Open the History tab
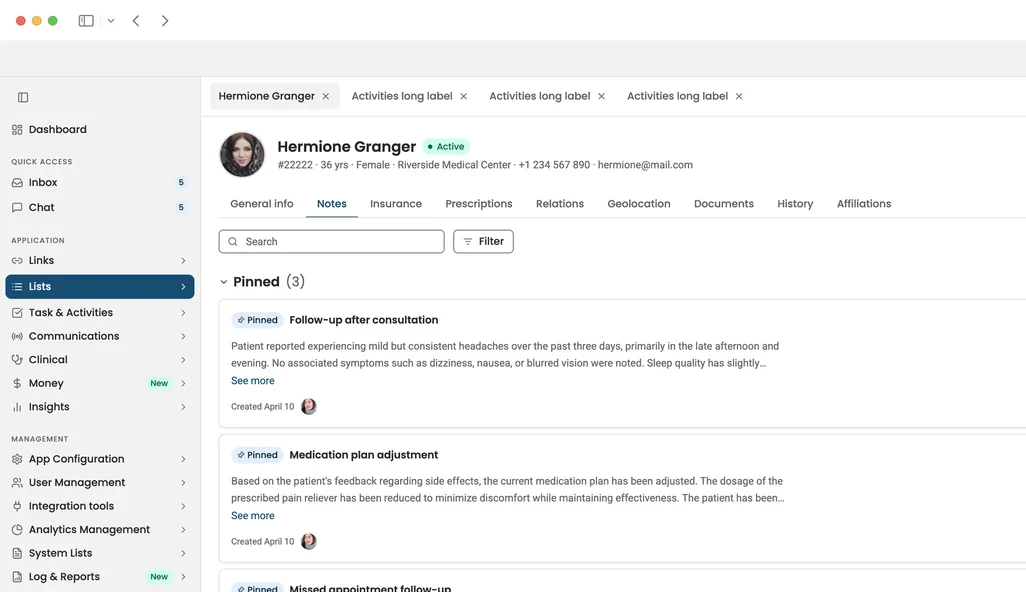Image resolution: width=1026 pixels, height=592 pixels. 795,203
